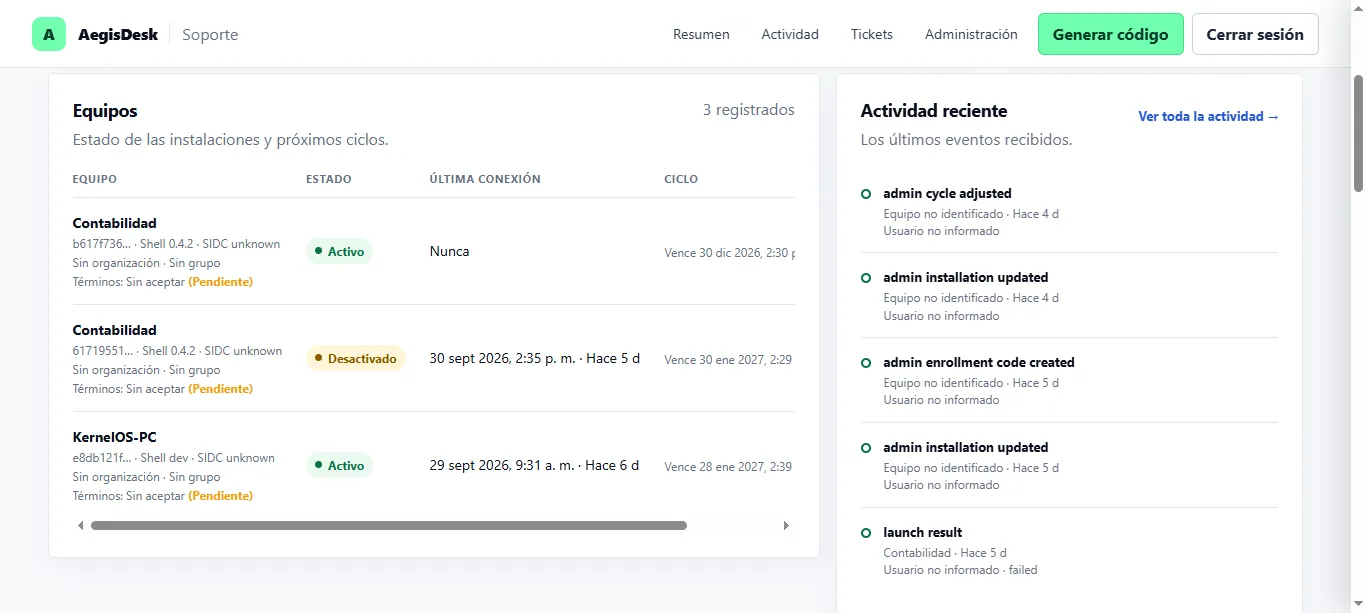Click the 29 sept 2026, 9:31 a. m. connection cell

(x=534, y=465)
